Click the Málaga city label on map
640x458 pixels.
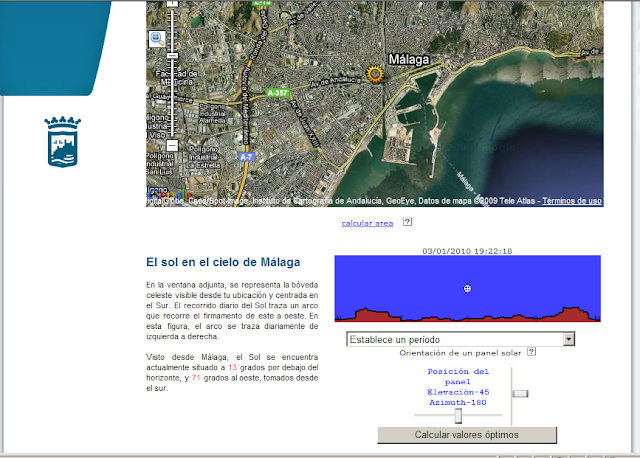[x=409, y=60]
